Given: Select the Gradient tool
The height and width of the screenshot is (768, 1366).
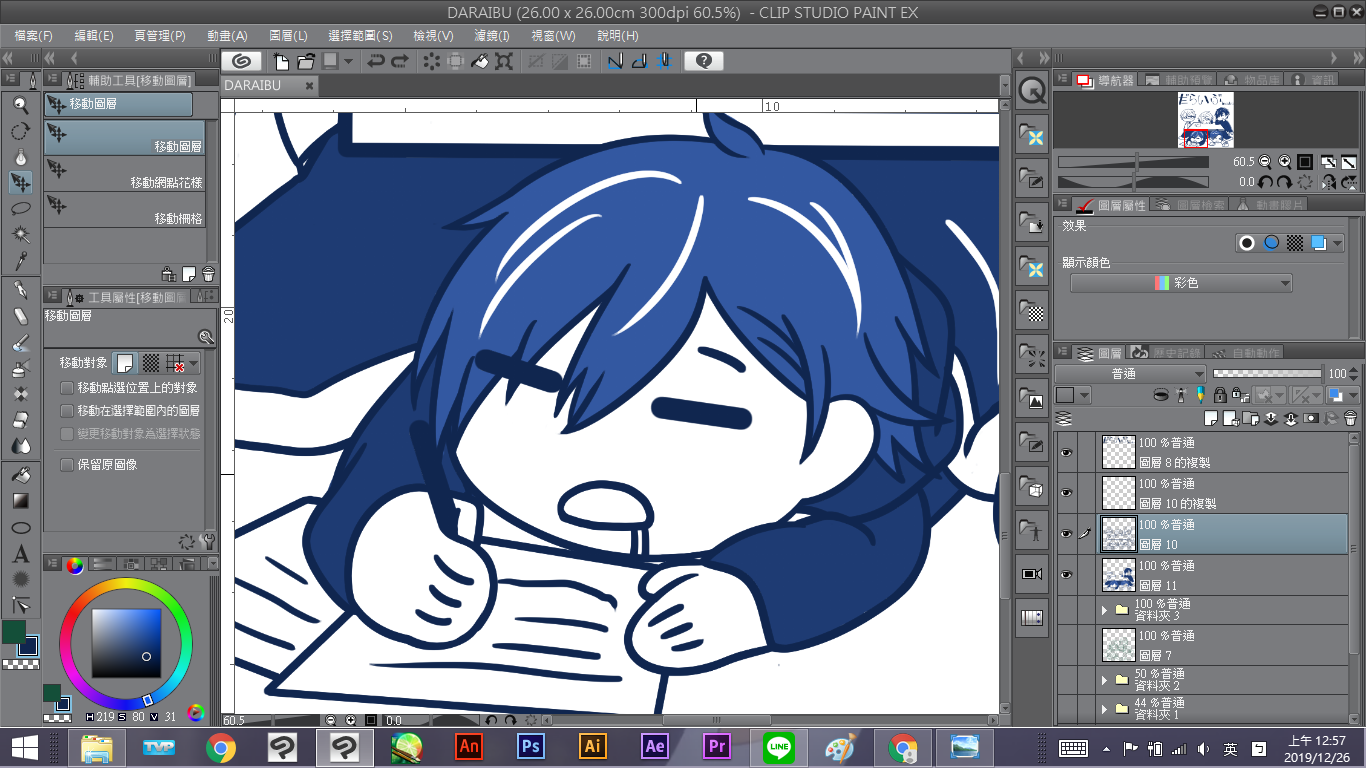Looking at the screenshot, I should pyautogui.click(x=20, y=501).
